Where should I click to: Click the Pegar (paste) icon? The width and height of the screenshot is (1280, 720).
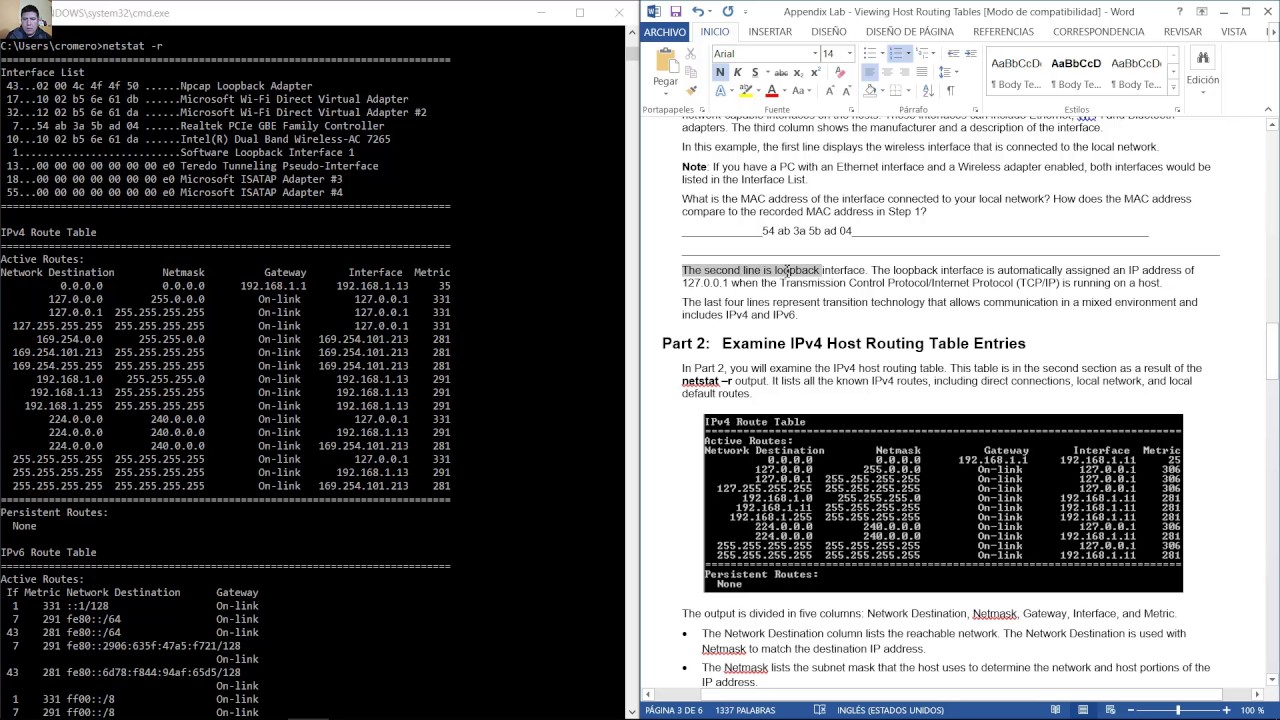(665, 62)
